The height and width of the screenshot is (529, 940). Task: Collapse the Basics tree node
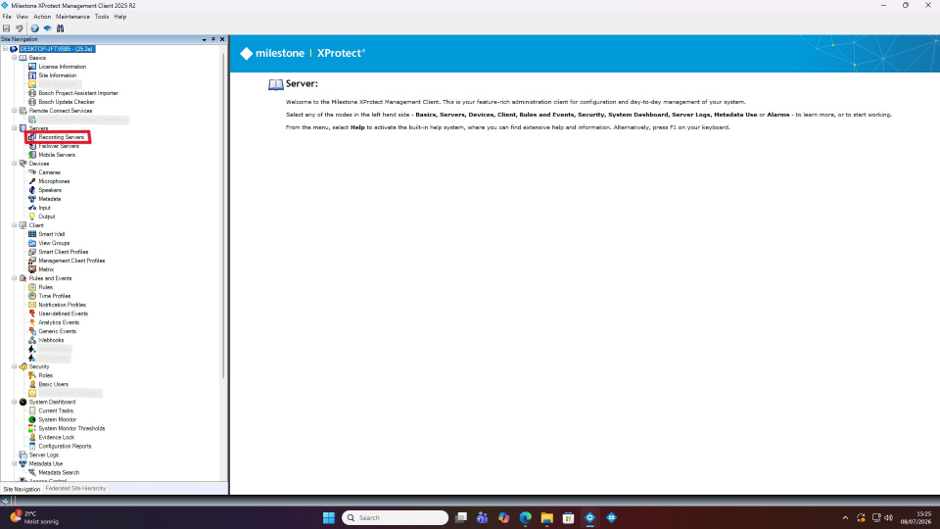tap(14, 58)
